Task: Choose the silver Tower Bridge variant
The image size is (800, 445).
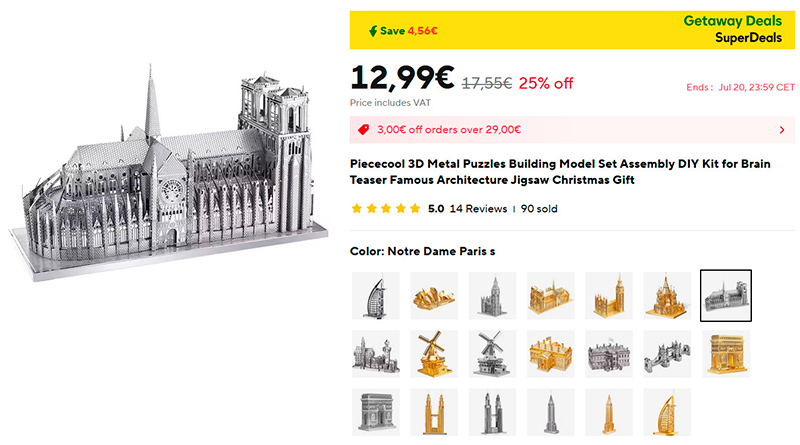Action: coord(668,353)
